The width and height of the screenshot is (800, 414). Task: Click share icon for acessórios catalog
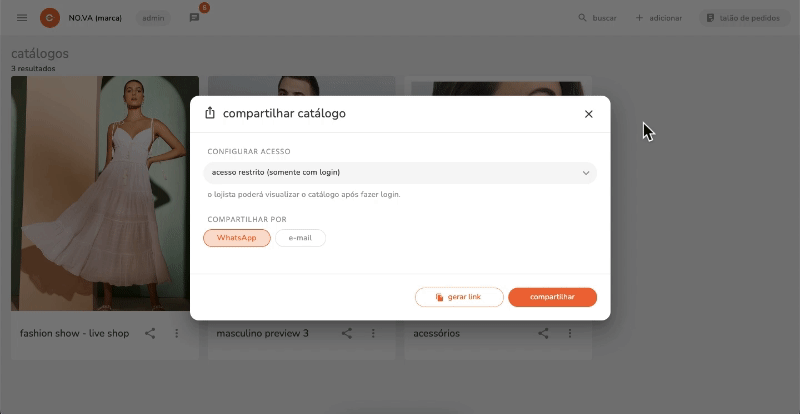pyautogui.click(x=543, y=333)
